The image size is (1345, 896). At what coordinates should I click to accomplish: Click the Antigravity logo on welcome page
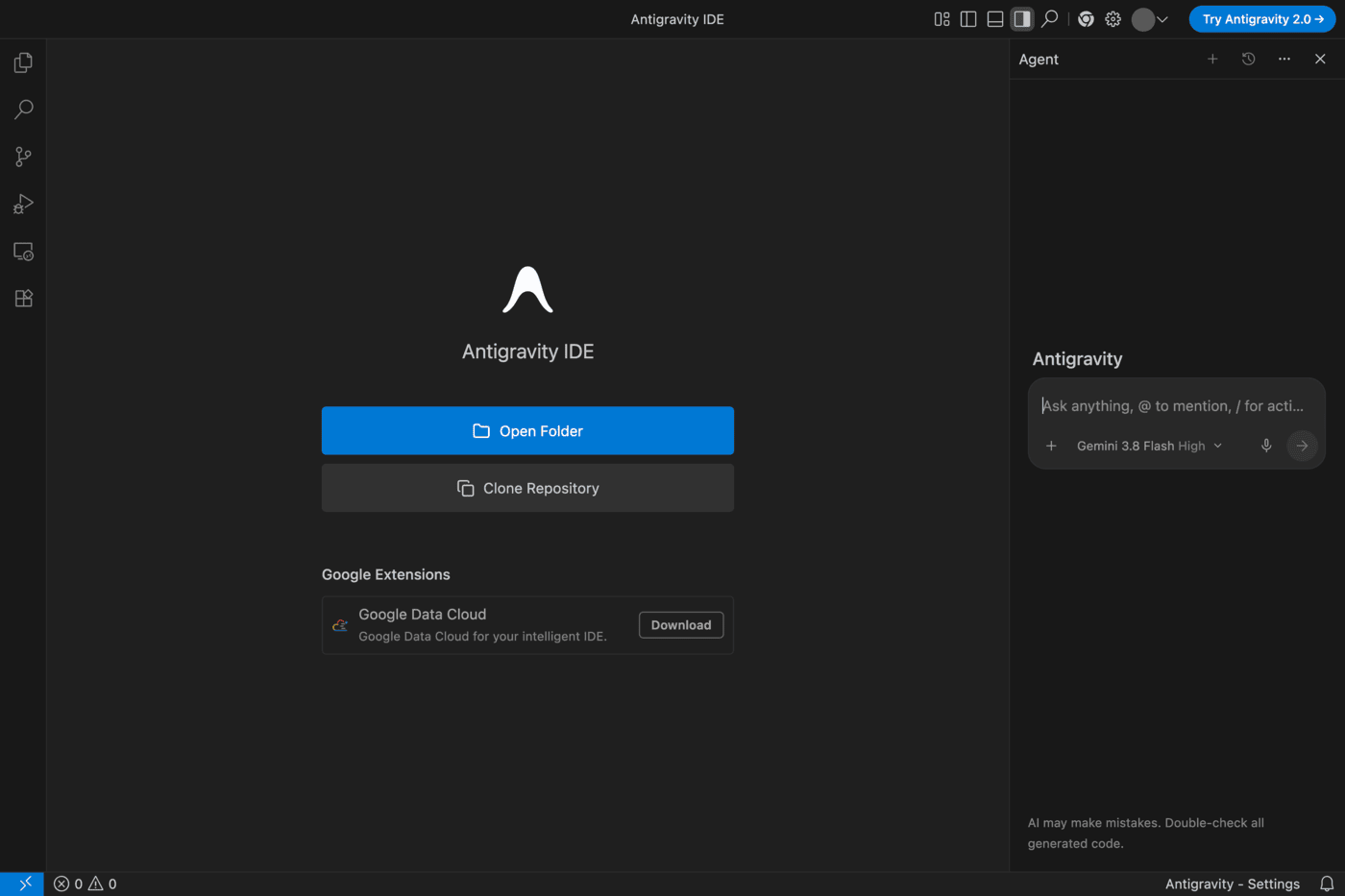point(527,290)
